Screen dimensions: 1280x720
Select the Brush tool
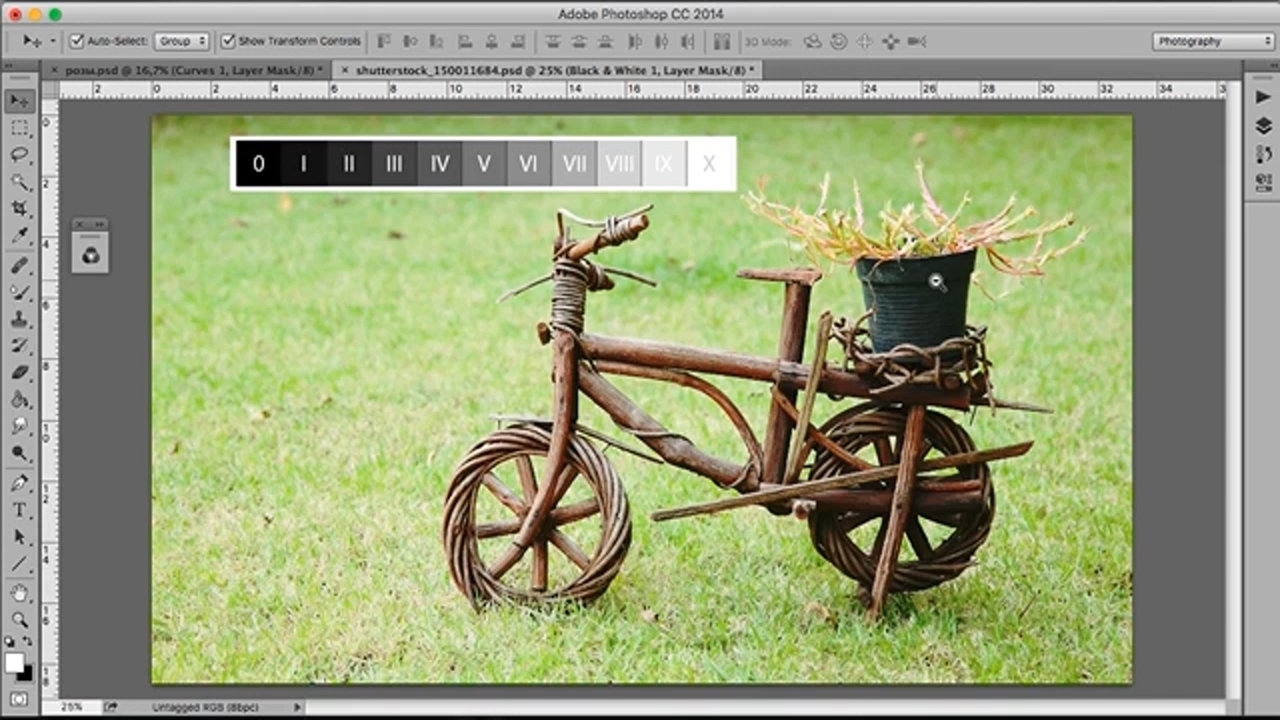click(x=19, y=292)
